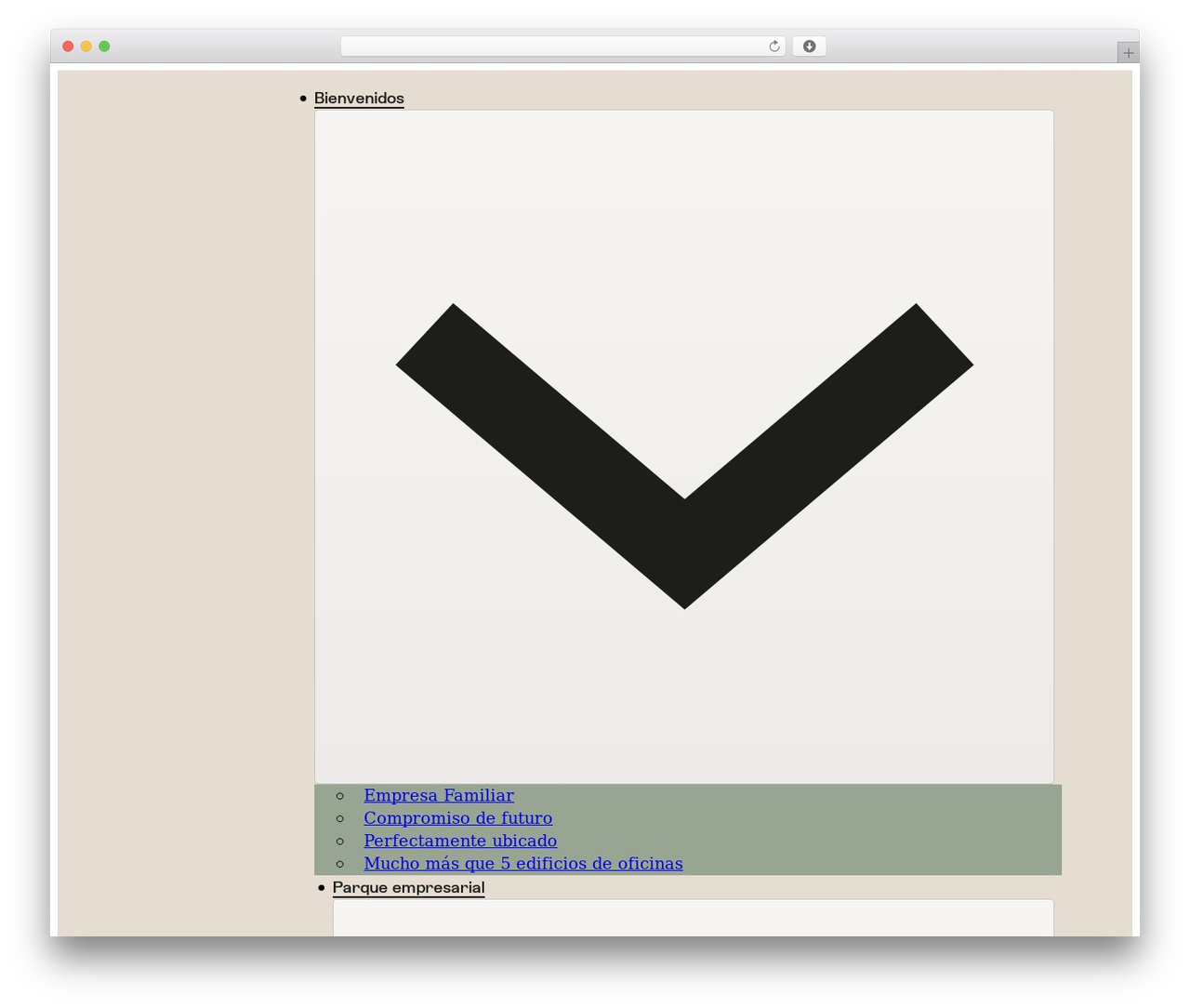
Task: Click the reload icon in address bar
Action: pyautogui.click(x=773, y=46)
